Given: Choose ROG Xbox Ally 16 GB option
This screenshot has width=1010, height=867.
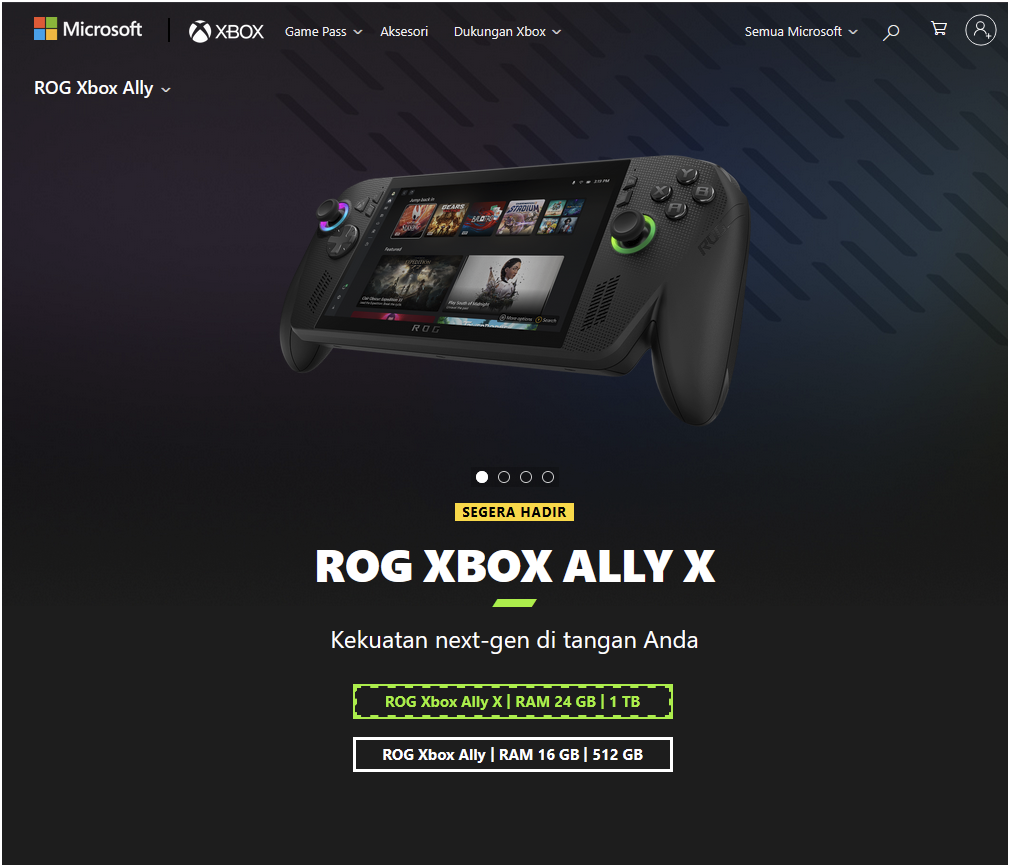Looking at the screenshot, I should pos(513,754).
